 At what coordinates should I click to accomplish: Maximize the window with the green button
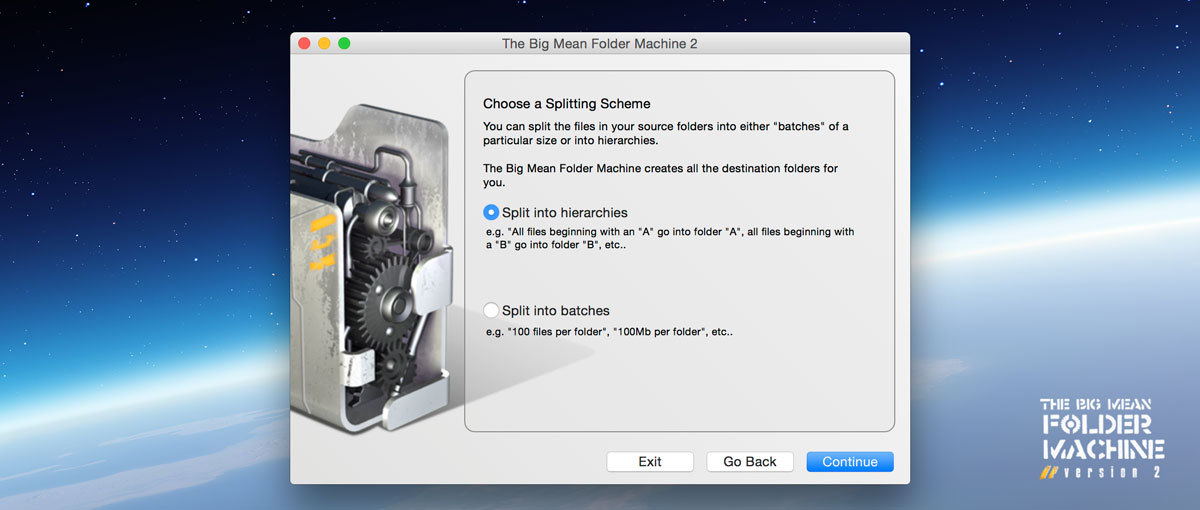[x=344, y=44]
